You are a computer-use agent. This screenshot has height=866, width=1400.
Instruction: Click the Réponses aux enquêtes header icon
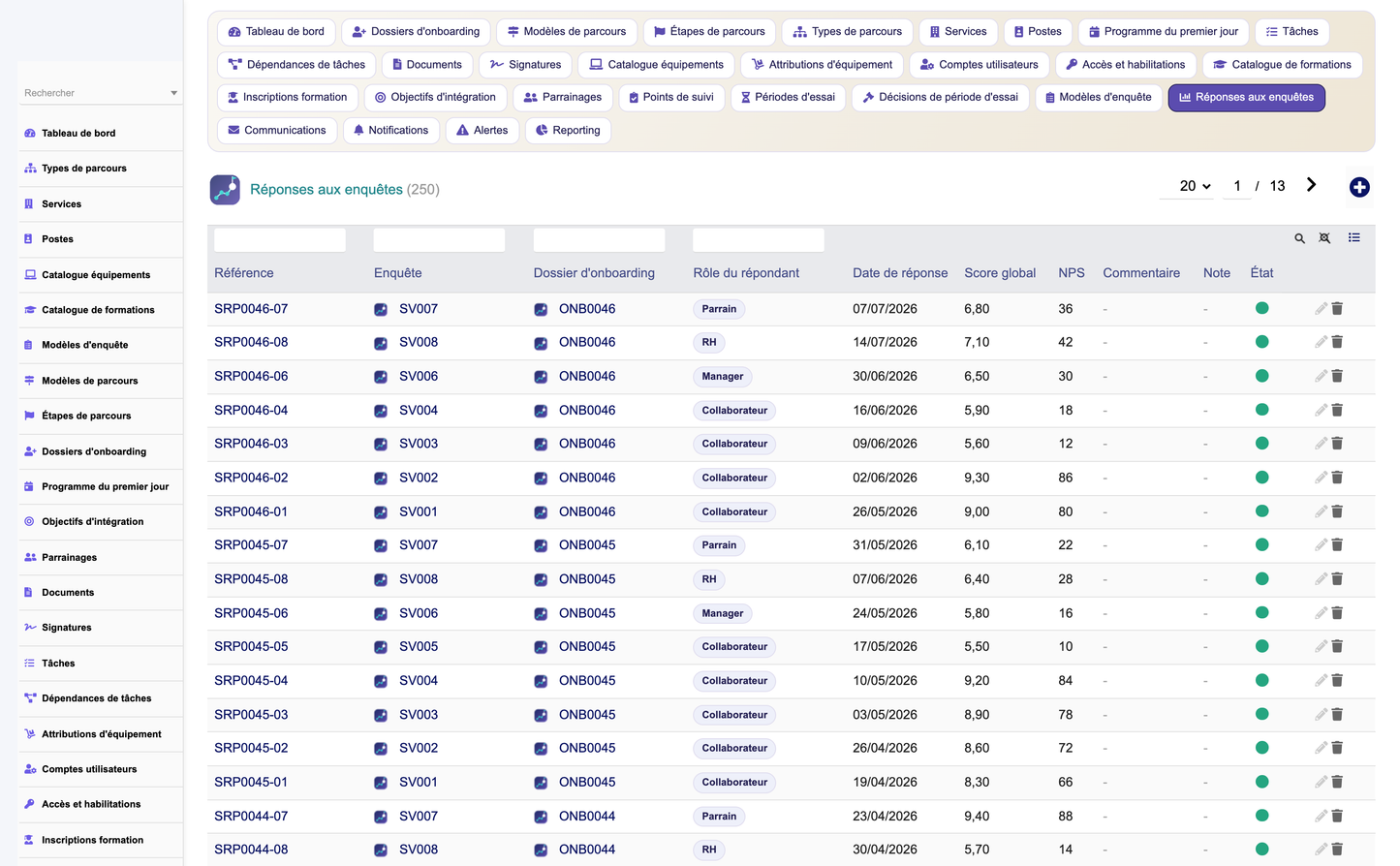225,190
